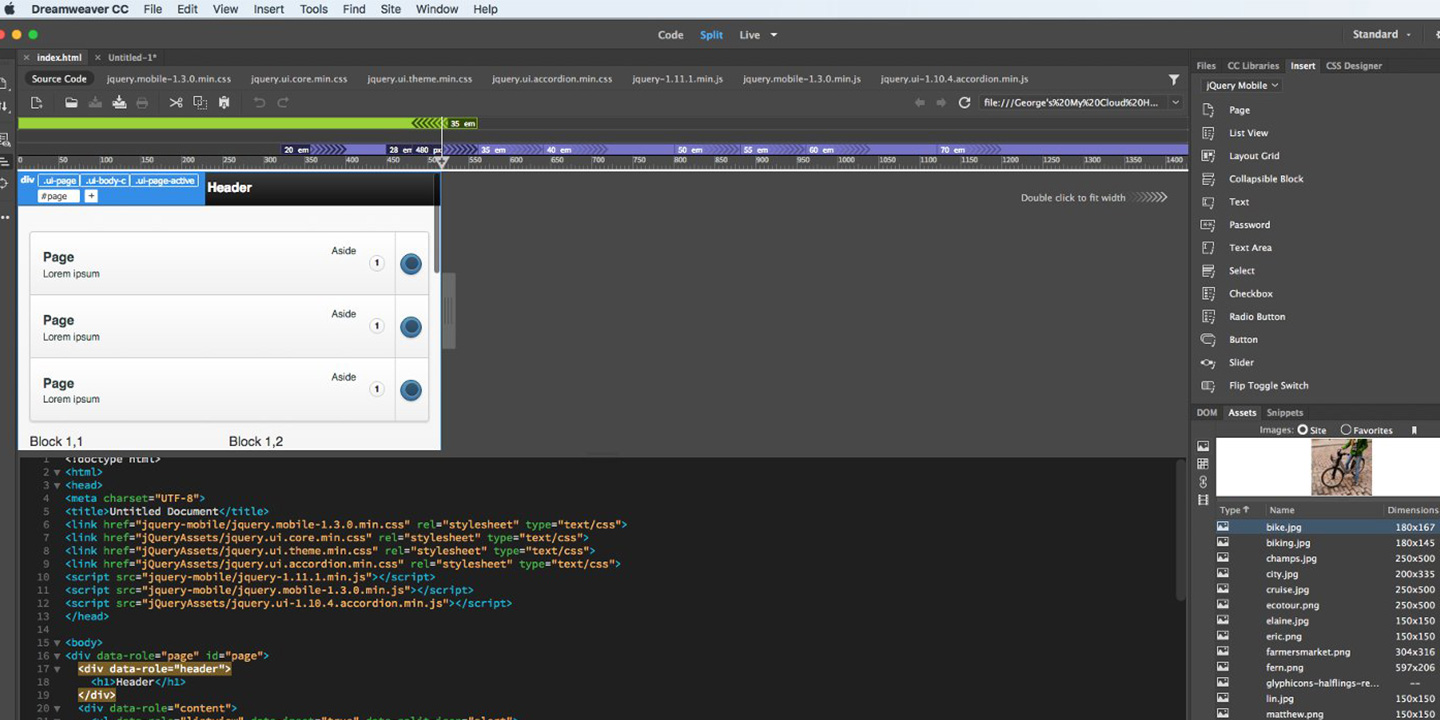This screenshot has height=720, width=1440.
Task: Open the Window menu
Action: pos(436,9)
